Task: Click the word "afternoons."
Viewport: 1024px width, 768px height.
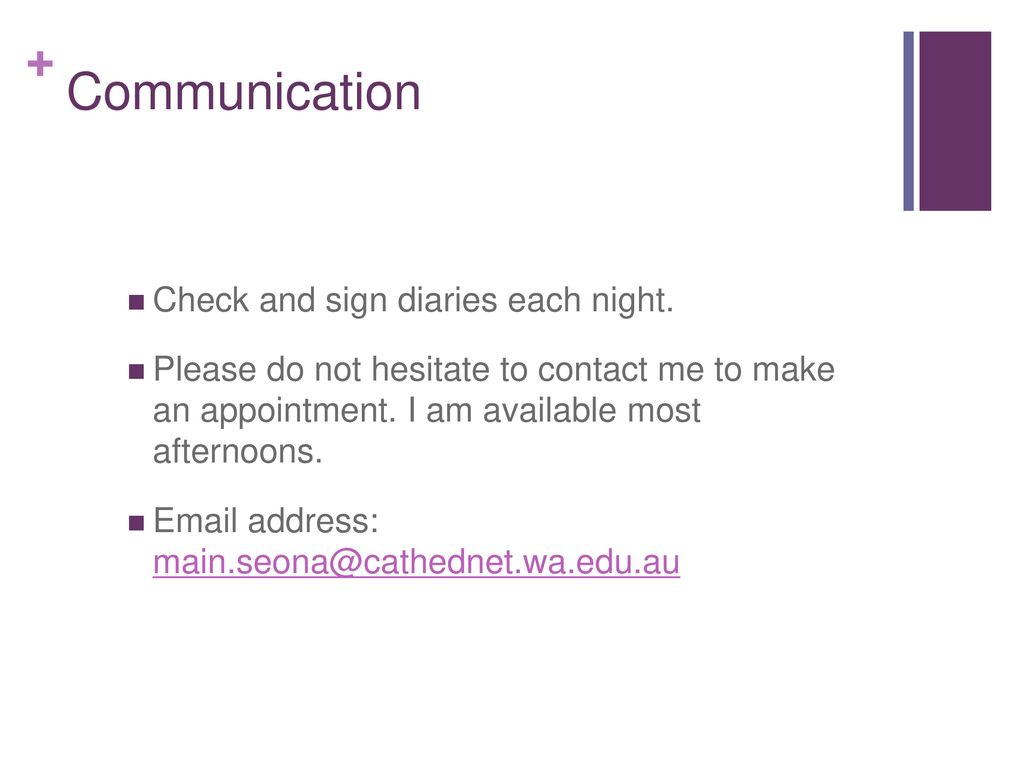Action: coord(238,451)
